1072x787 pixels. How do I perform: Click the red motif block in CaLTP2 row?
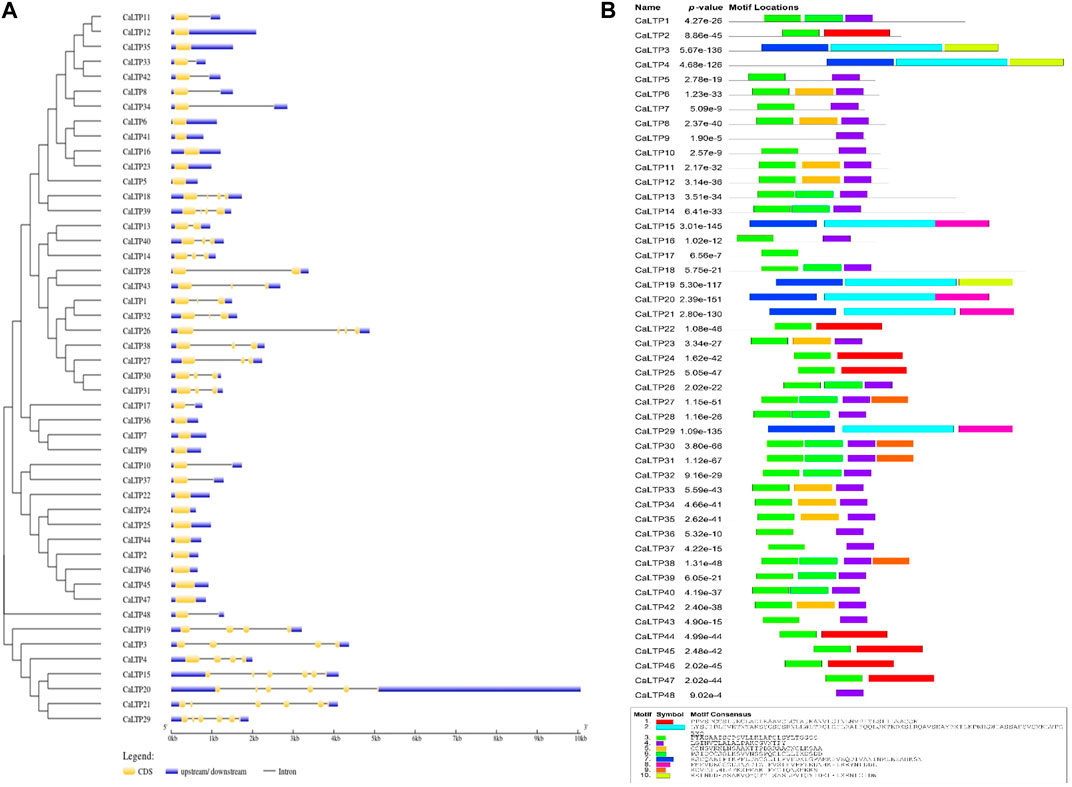857,33
